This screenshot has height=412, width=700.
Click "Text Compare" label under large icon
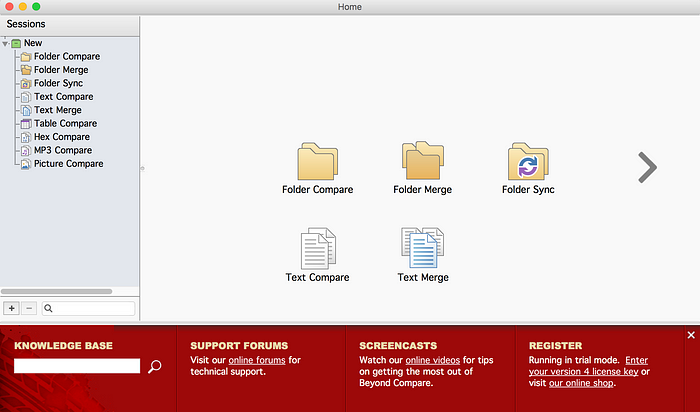(x=317, y=278)
